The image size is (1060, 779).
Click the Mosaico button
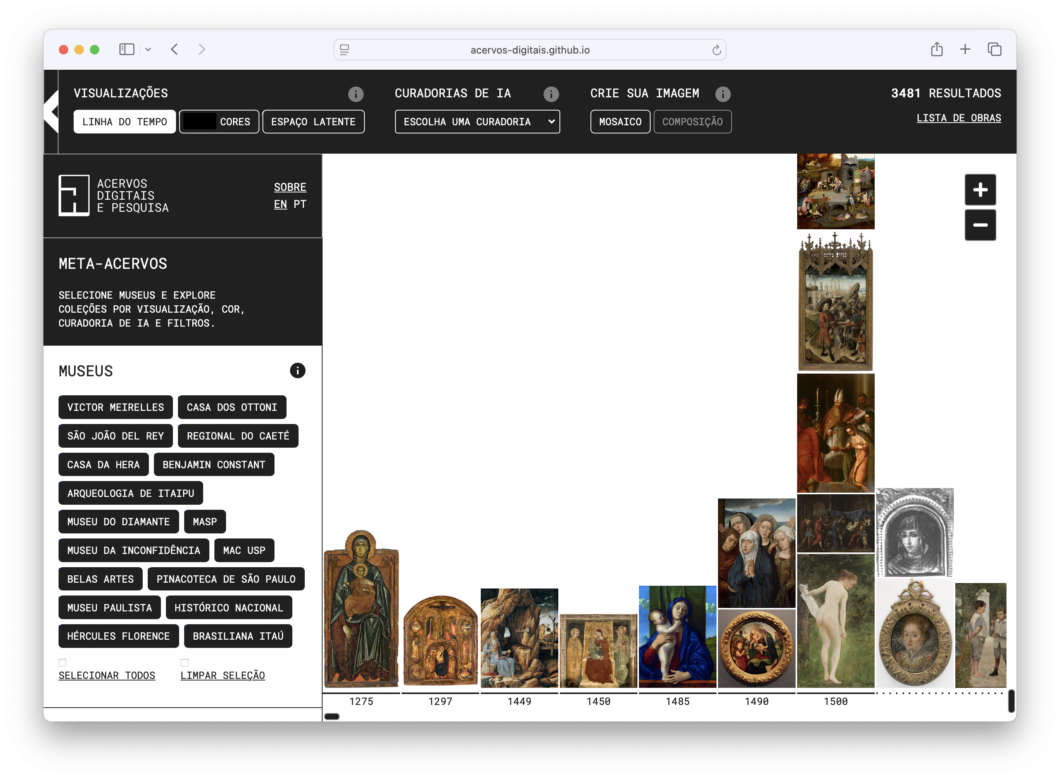[x=620, y=122]
